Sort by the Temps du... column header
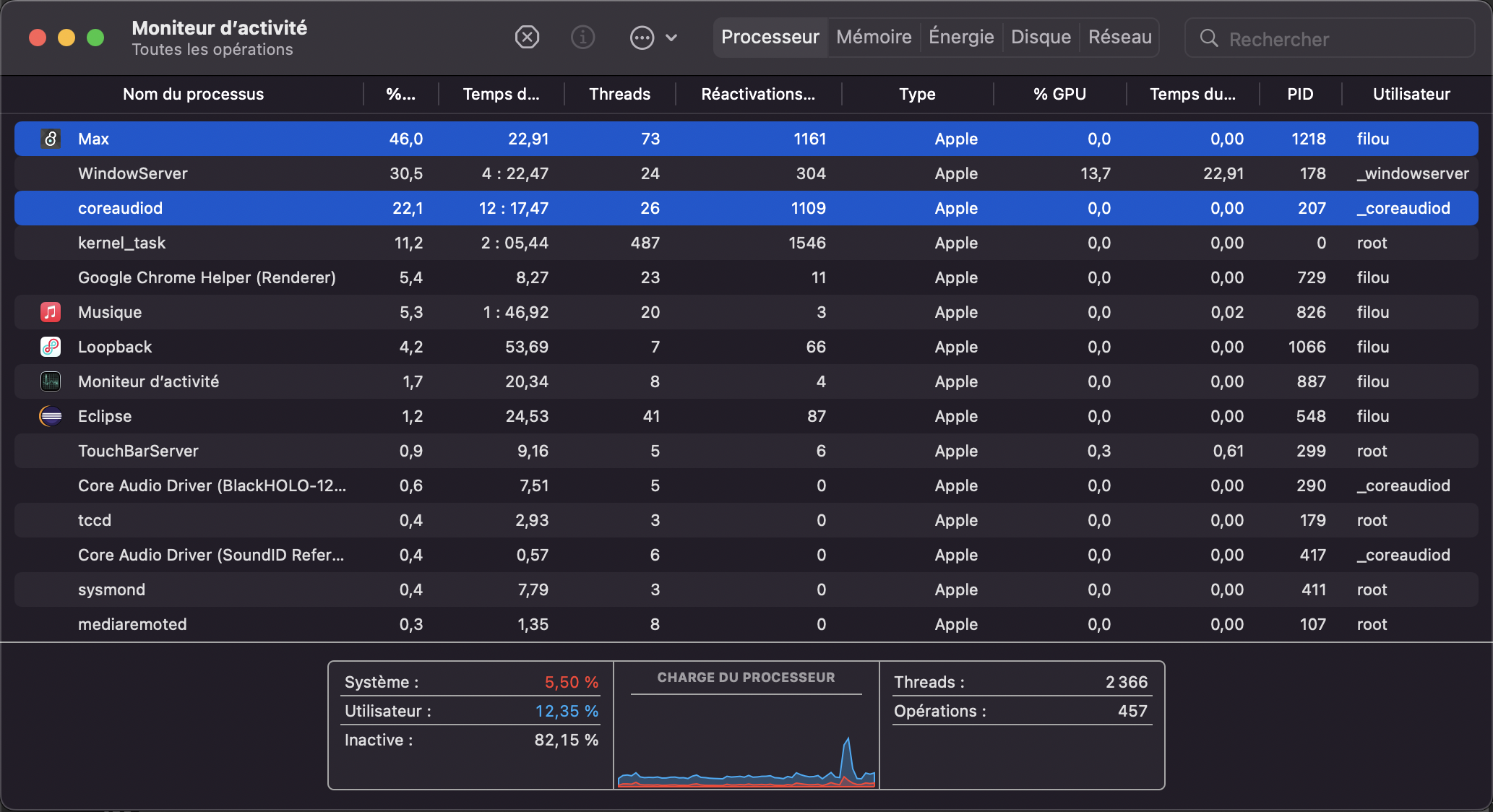This screenshot has width=1493, height=812. [x=1192, y=94]
